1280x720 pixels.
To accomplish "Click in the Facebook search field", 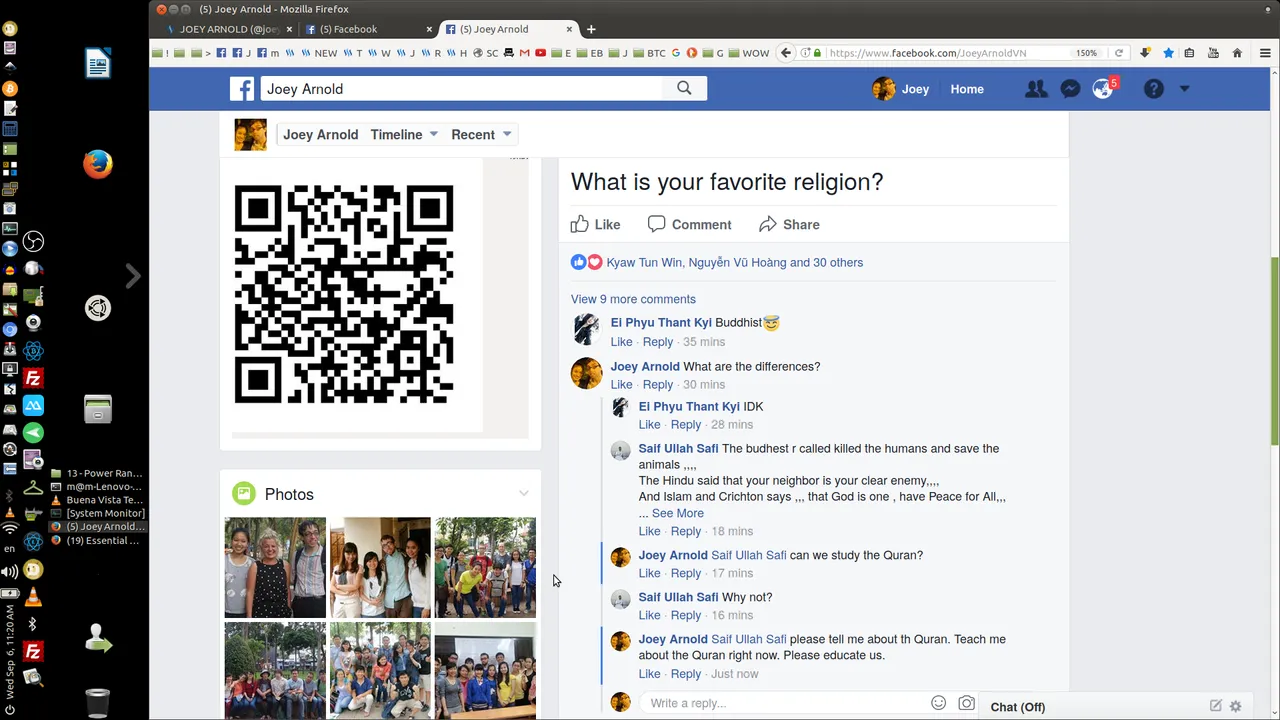I will click(x=462, y=88).
